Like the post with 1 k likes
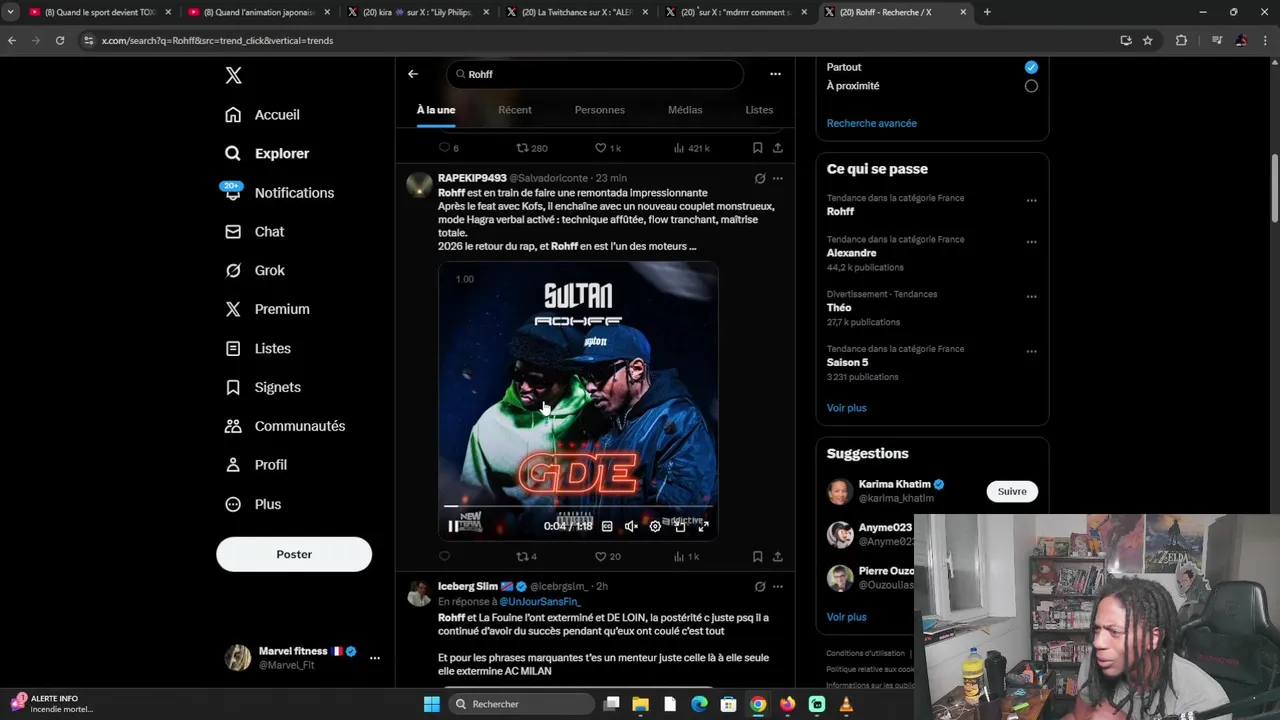Screen dimensions: 1280x720 (x=608, y=148)
